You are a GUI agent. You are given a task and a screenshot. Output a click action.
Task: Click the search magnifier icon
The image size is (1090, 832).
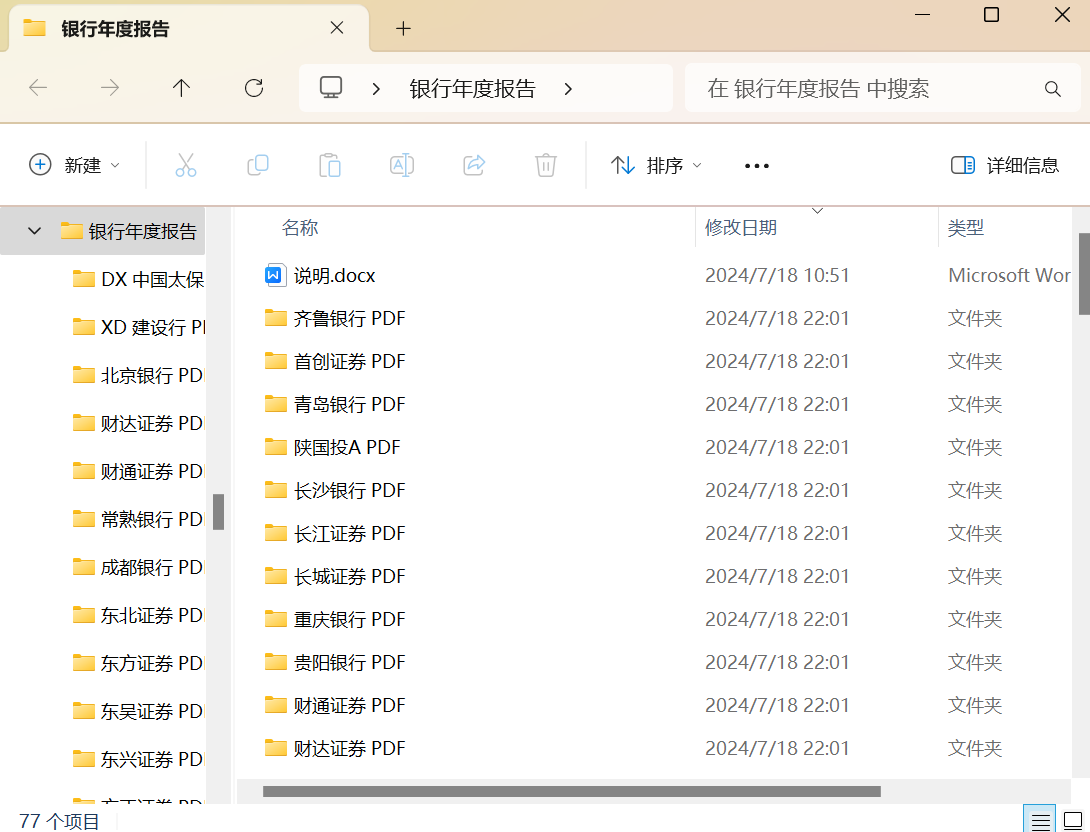tap(1052, 88)
